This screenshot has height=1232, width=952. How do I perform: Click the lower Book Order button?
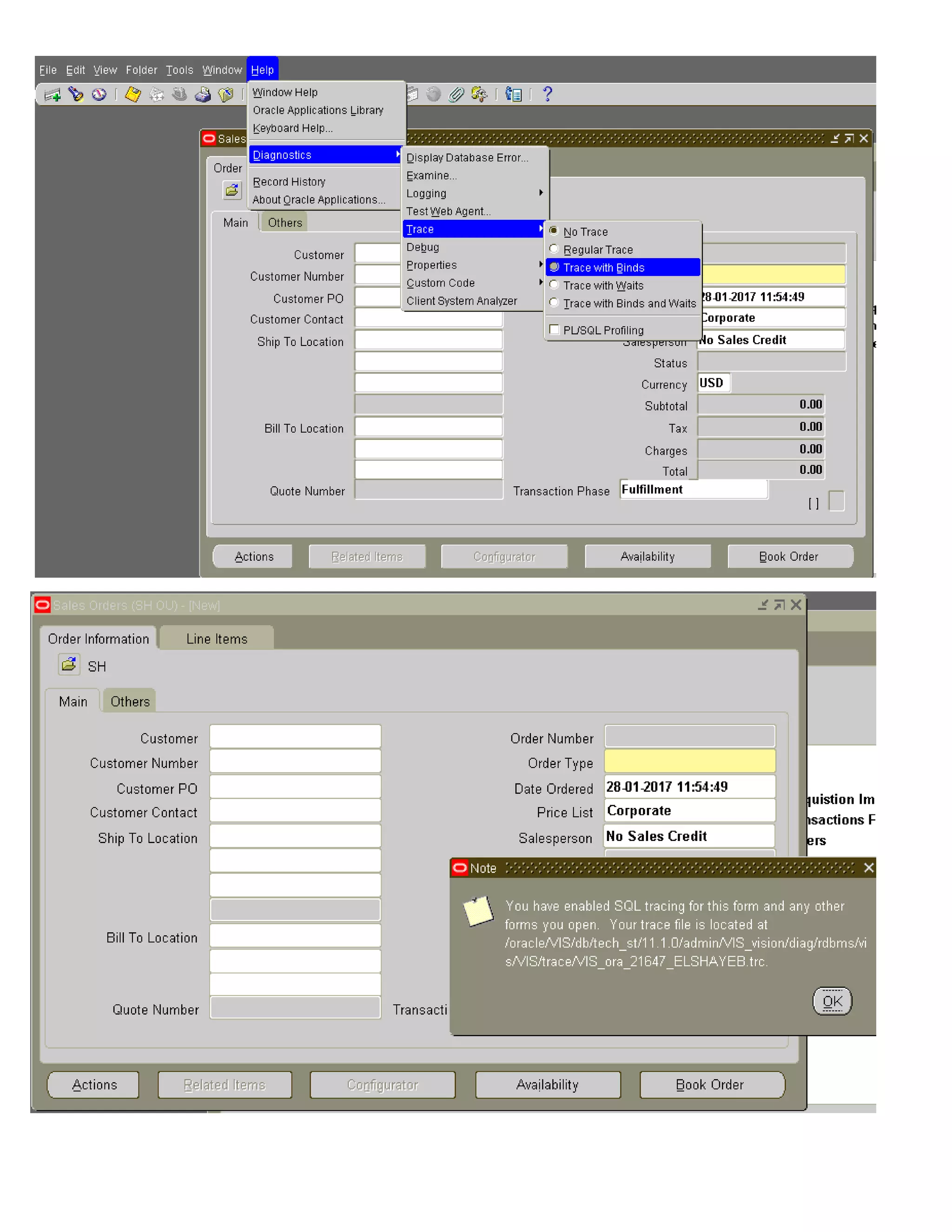(x=712, y=1085)
